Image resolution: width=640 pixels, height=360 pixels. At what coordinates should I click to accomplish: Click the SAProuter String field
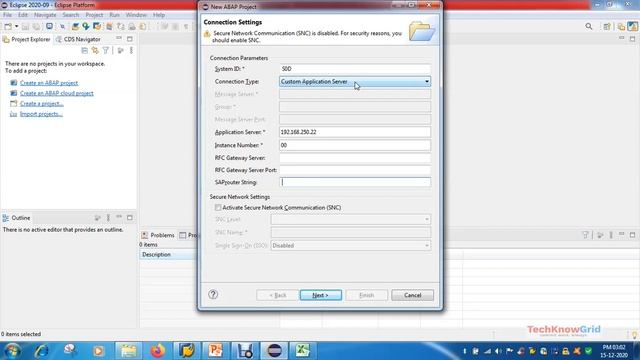[355, 182]
